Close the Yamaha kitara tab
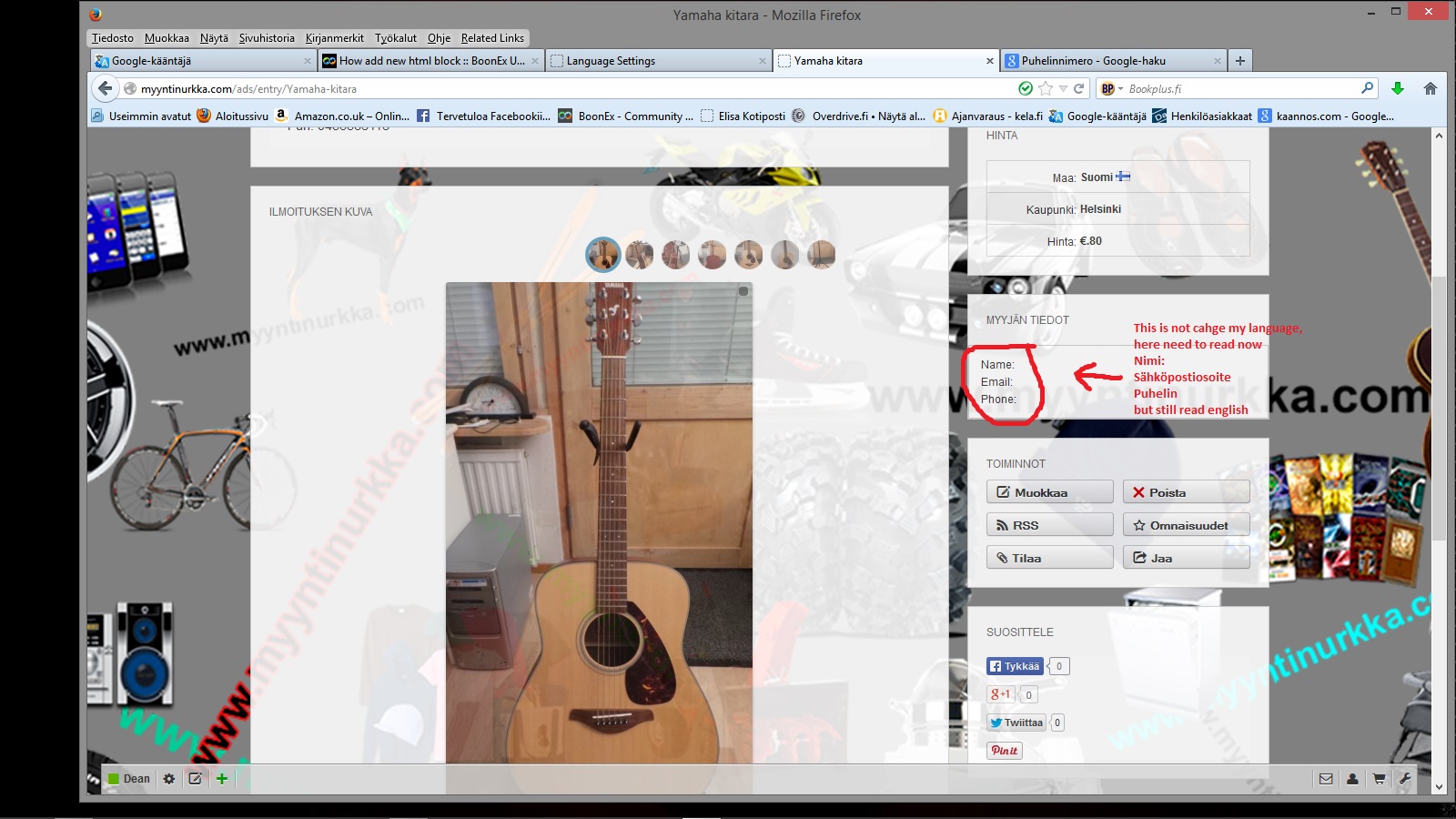 click(x=990, y=61)
